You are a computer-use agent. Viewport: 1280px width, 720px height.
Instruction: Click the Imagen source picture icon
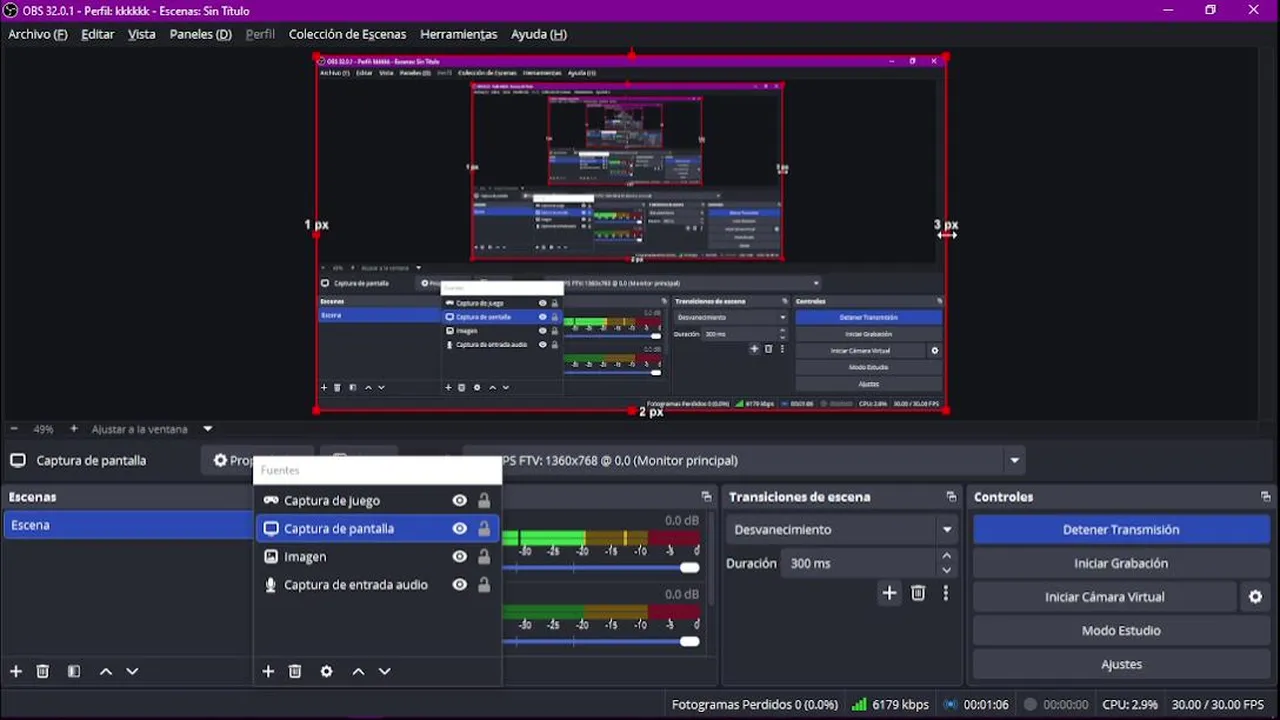(270, 557)
